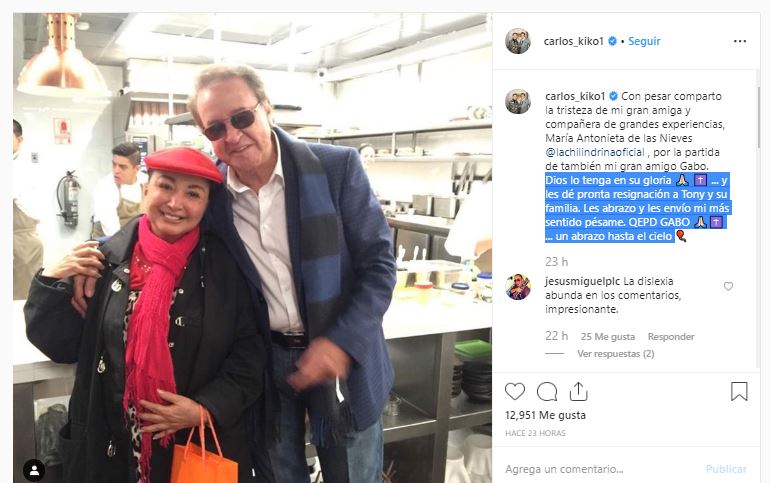
Task: Open the @lachilindrinaoficial mention link
Action: (x=595, y=152)
